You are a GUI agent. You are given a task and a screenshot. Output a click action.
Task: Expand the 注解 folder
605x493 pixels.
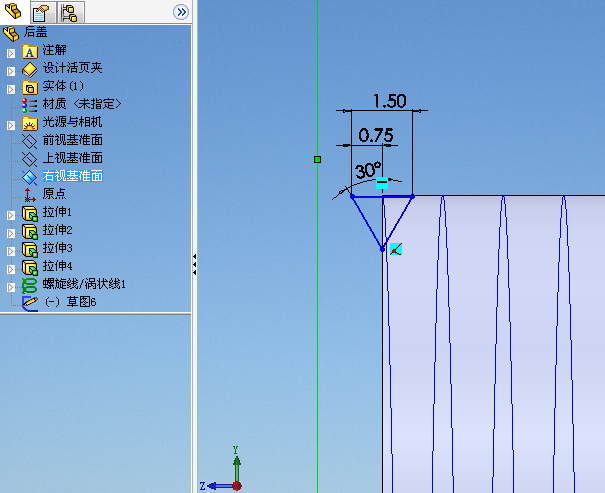(11, 53)
